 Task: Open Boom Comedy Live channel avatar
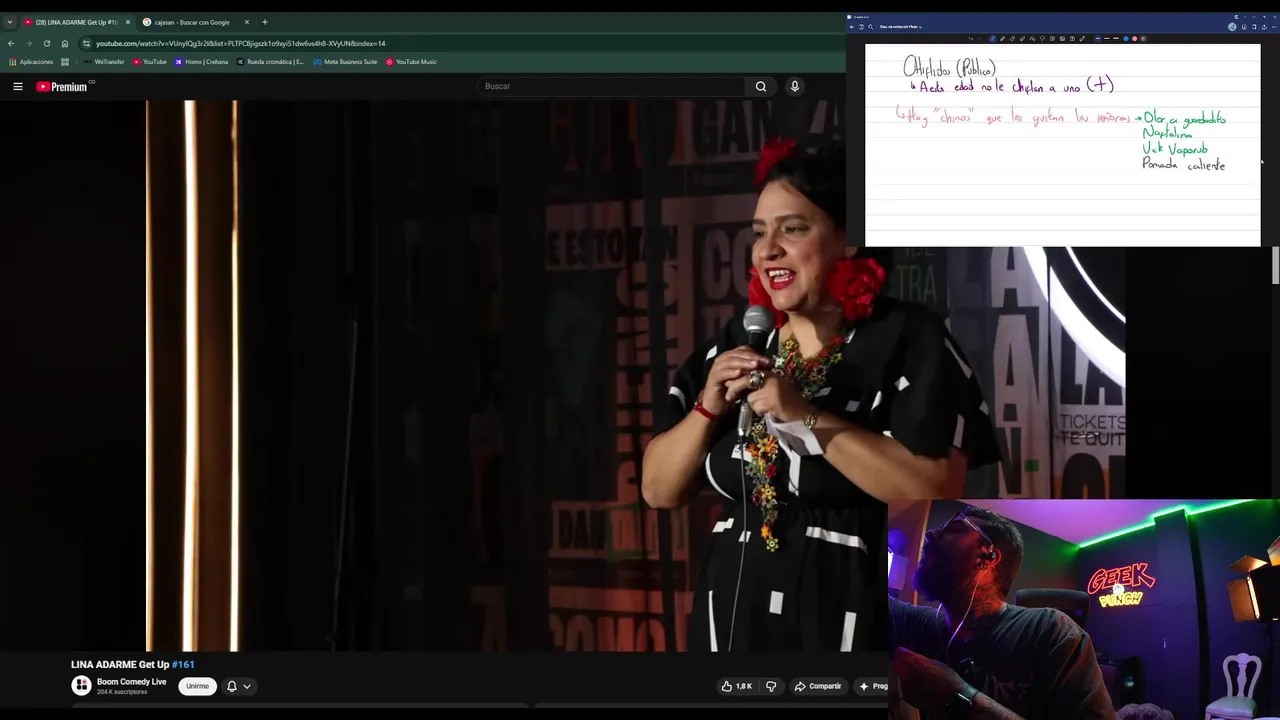coord(81,685)
